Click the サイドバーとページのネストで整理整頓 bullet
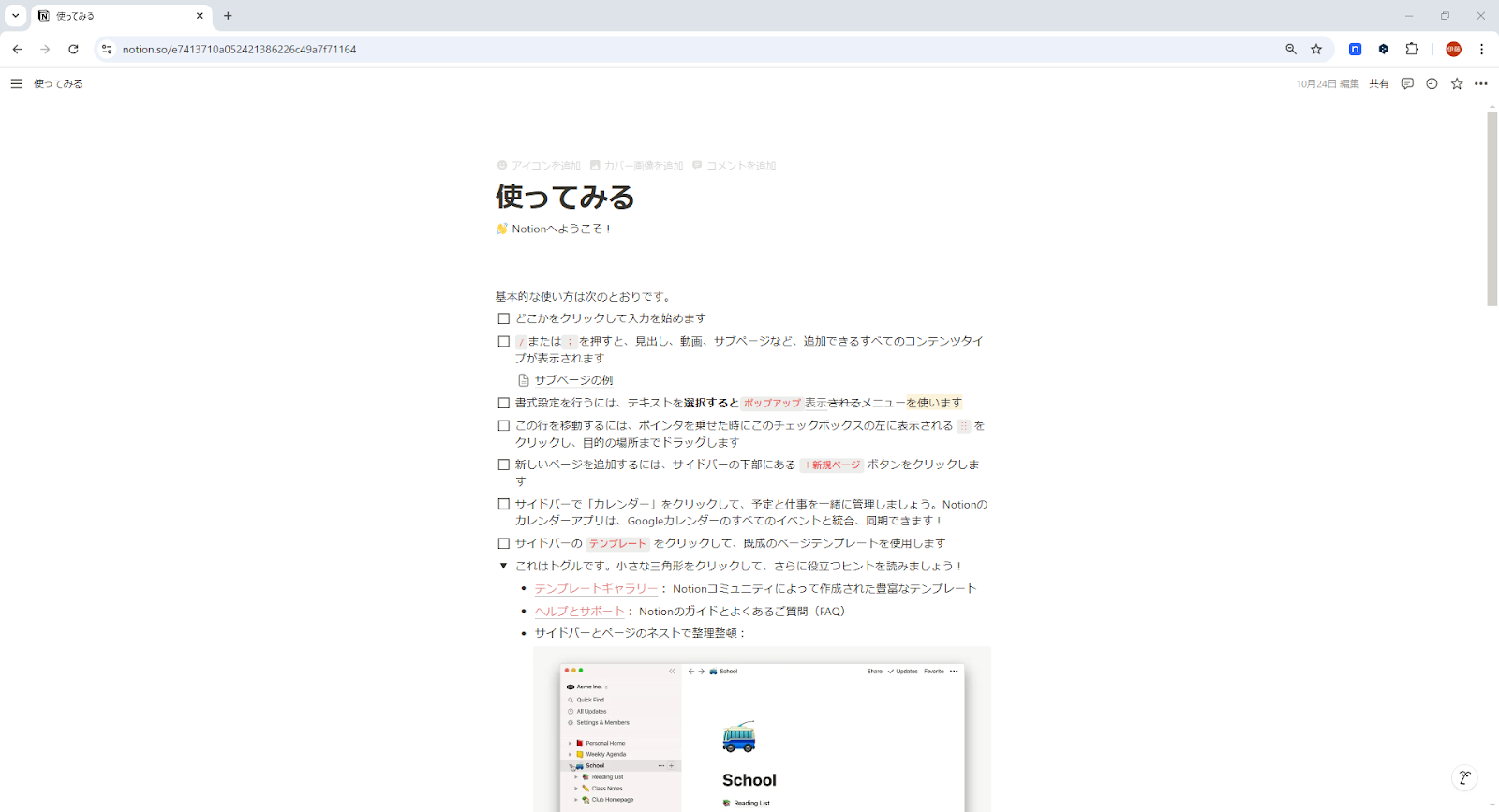This screenshot has width=1499, height=812. tap(640, 634)
